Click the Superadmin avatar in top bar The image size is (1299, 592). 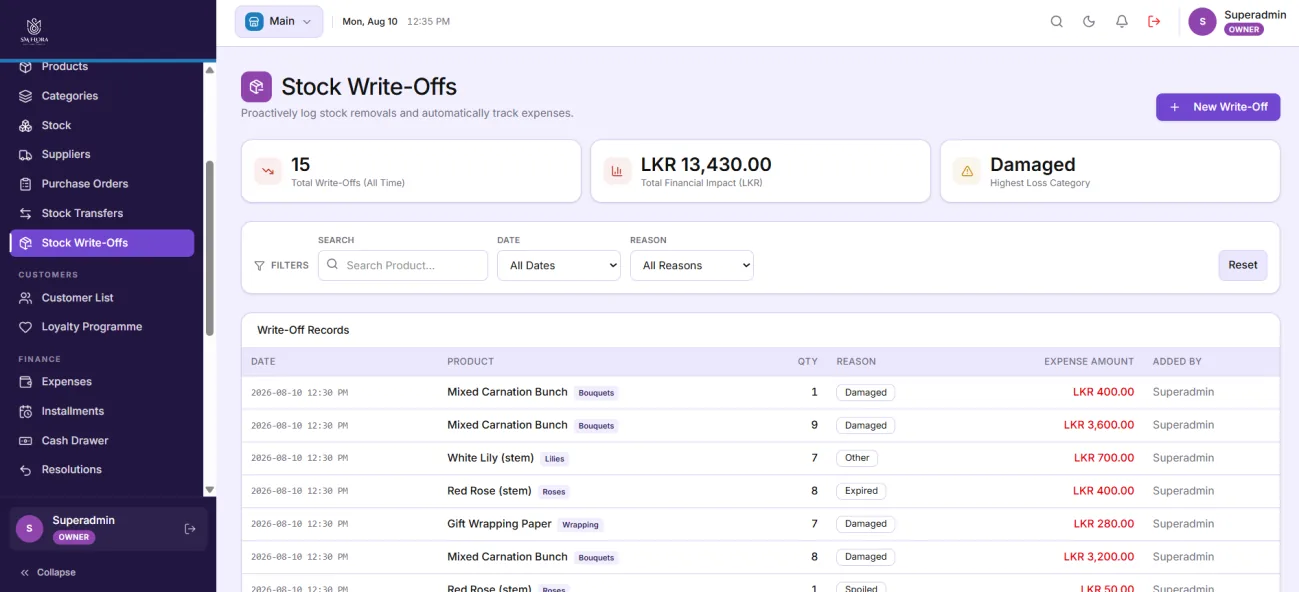pyautogui.click(x=1202, y=21)
